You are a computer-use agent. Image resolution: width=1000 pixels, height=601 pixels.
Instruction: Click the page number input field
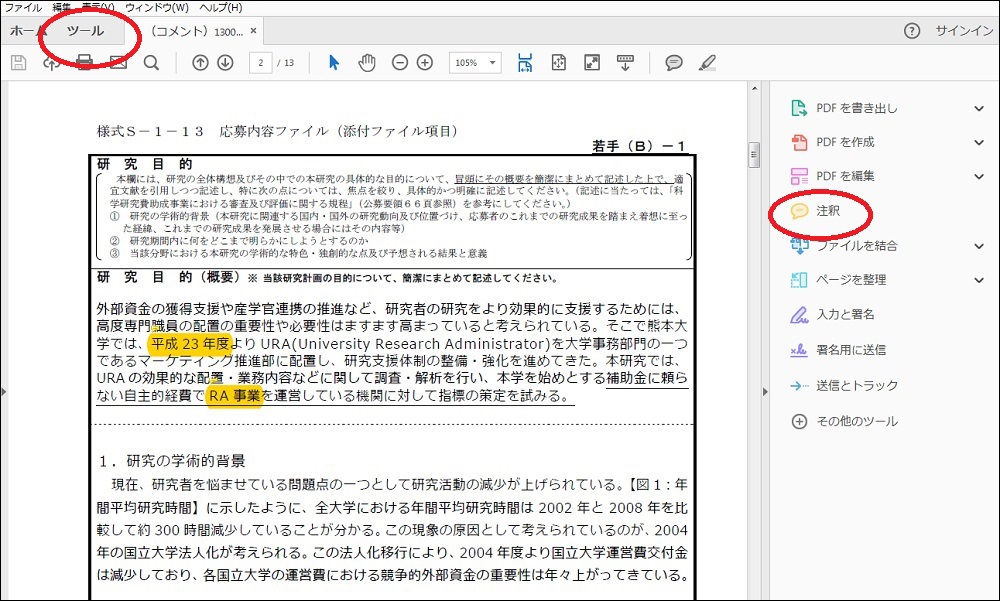260,63
